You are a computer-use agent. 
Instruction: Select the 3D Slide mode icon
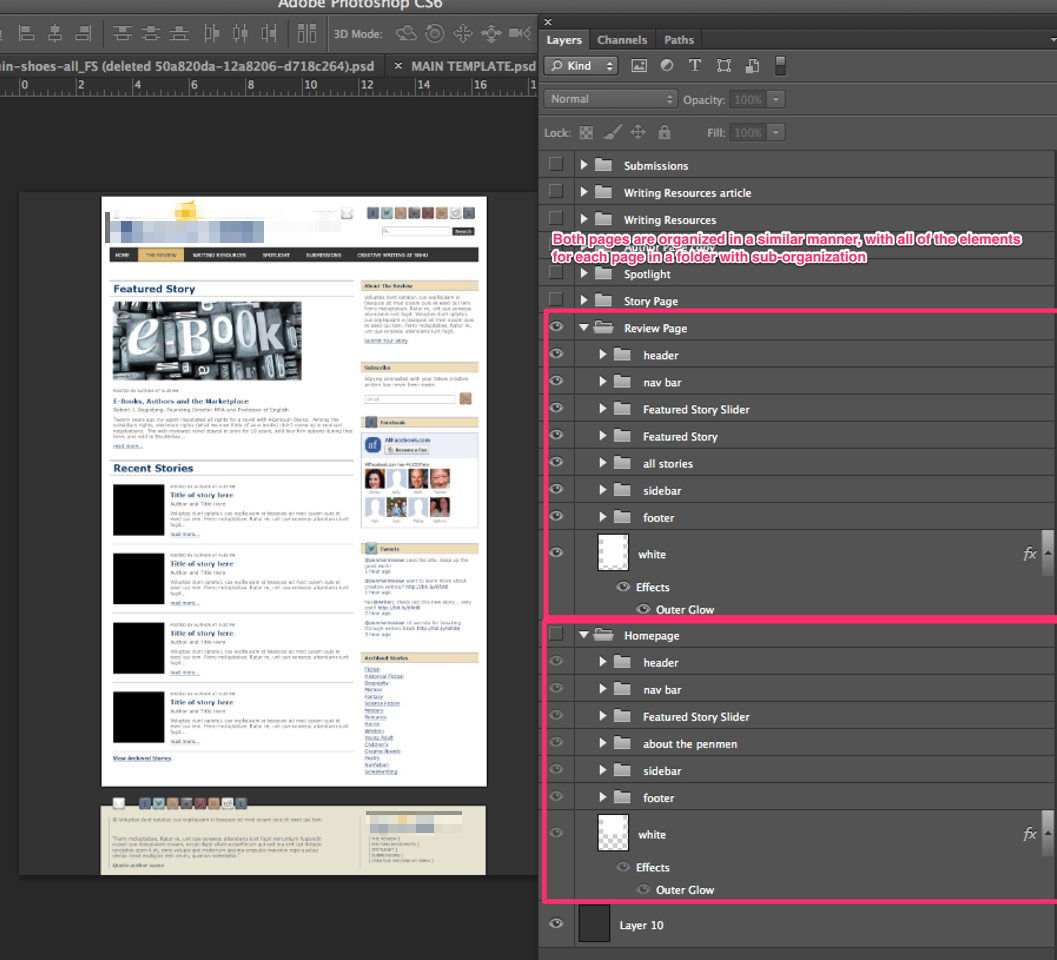click(491, 33)
